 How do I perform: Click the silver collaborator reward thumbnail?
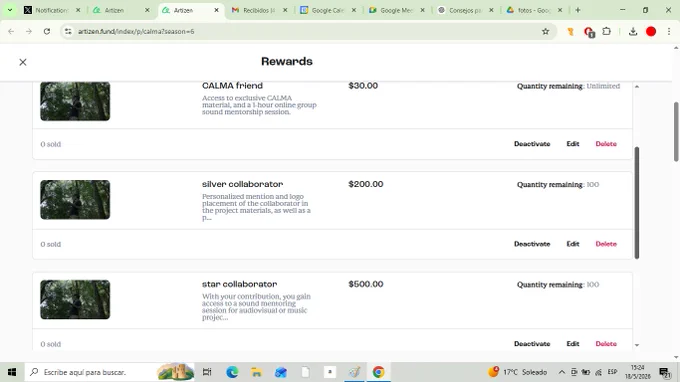pos(75,199)
